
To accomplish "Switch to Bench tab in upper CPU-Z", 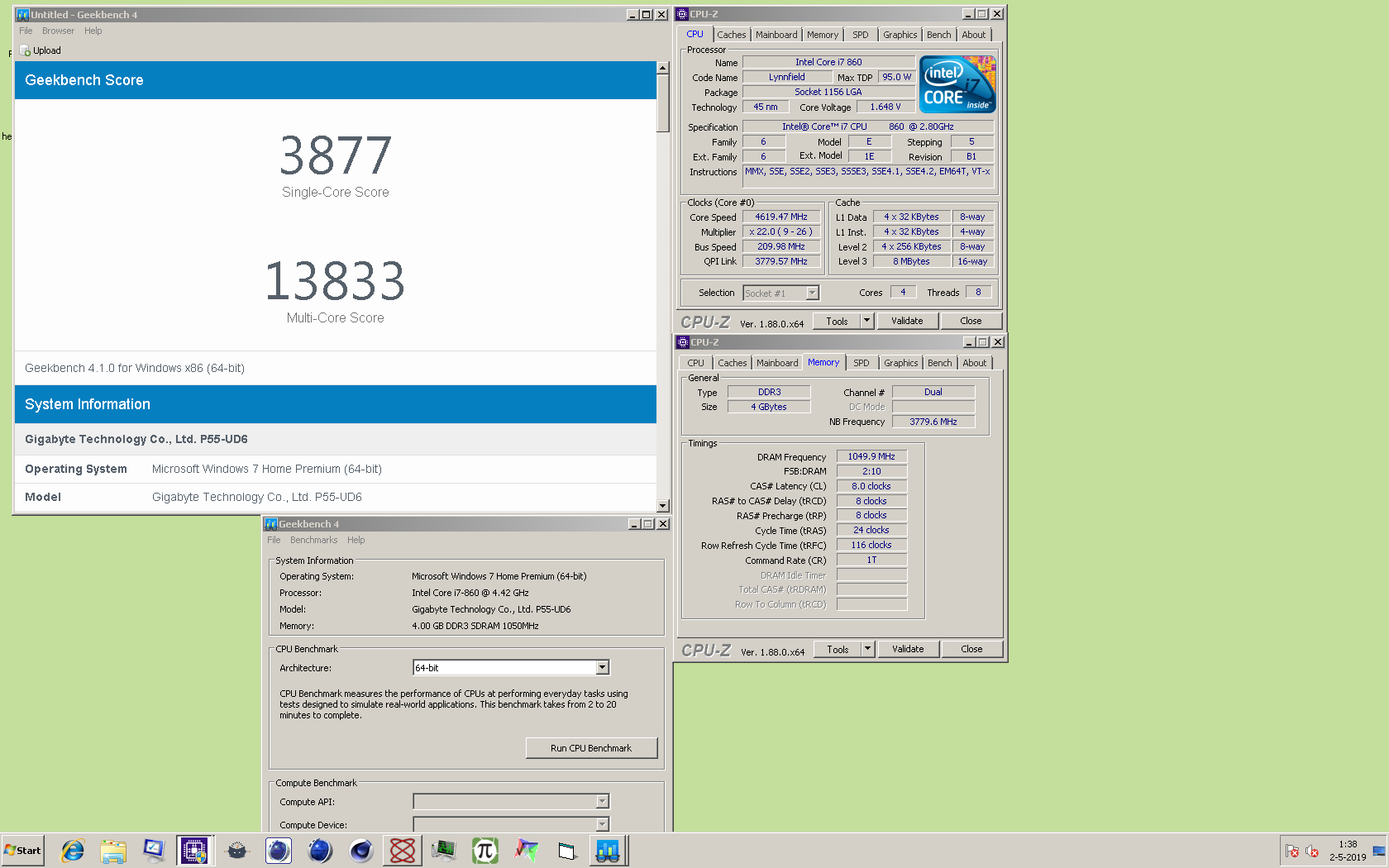I will pos(938,35).
